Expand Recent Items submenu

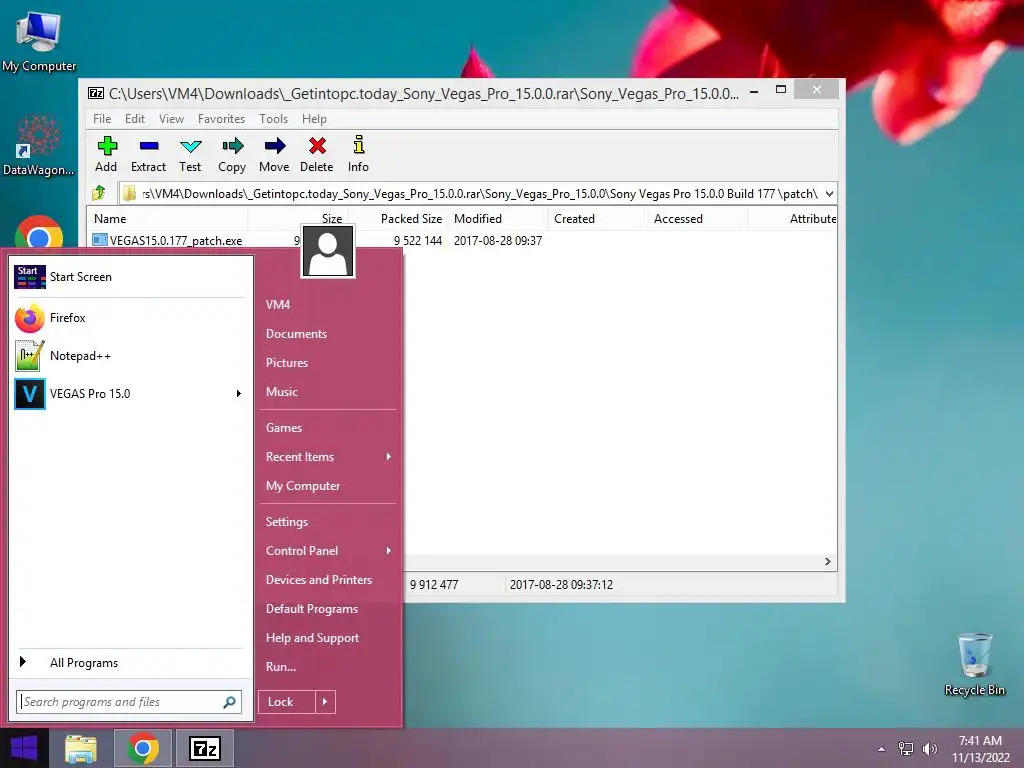click(x=389, y=456)
